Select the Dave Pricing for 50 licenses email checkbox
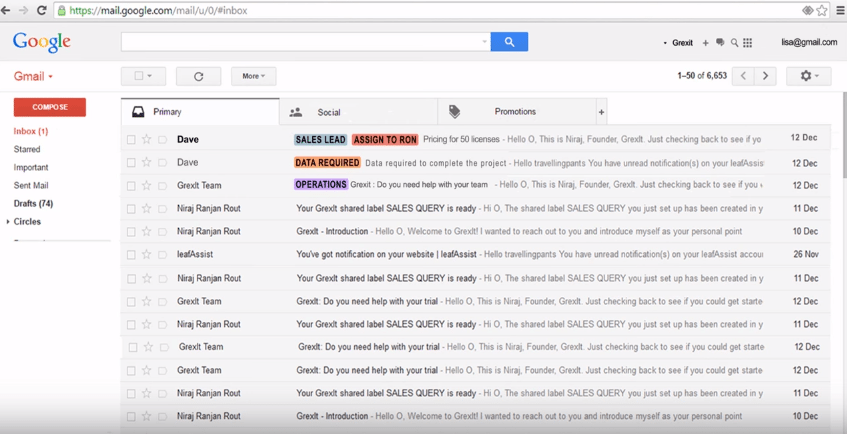 (x=131, y=140)
